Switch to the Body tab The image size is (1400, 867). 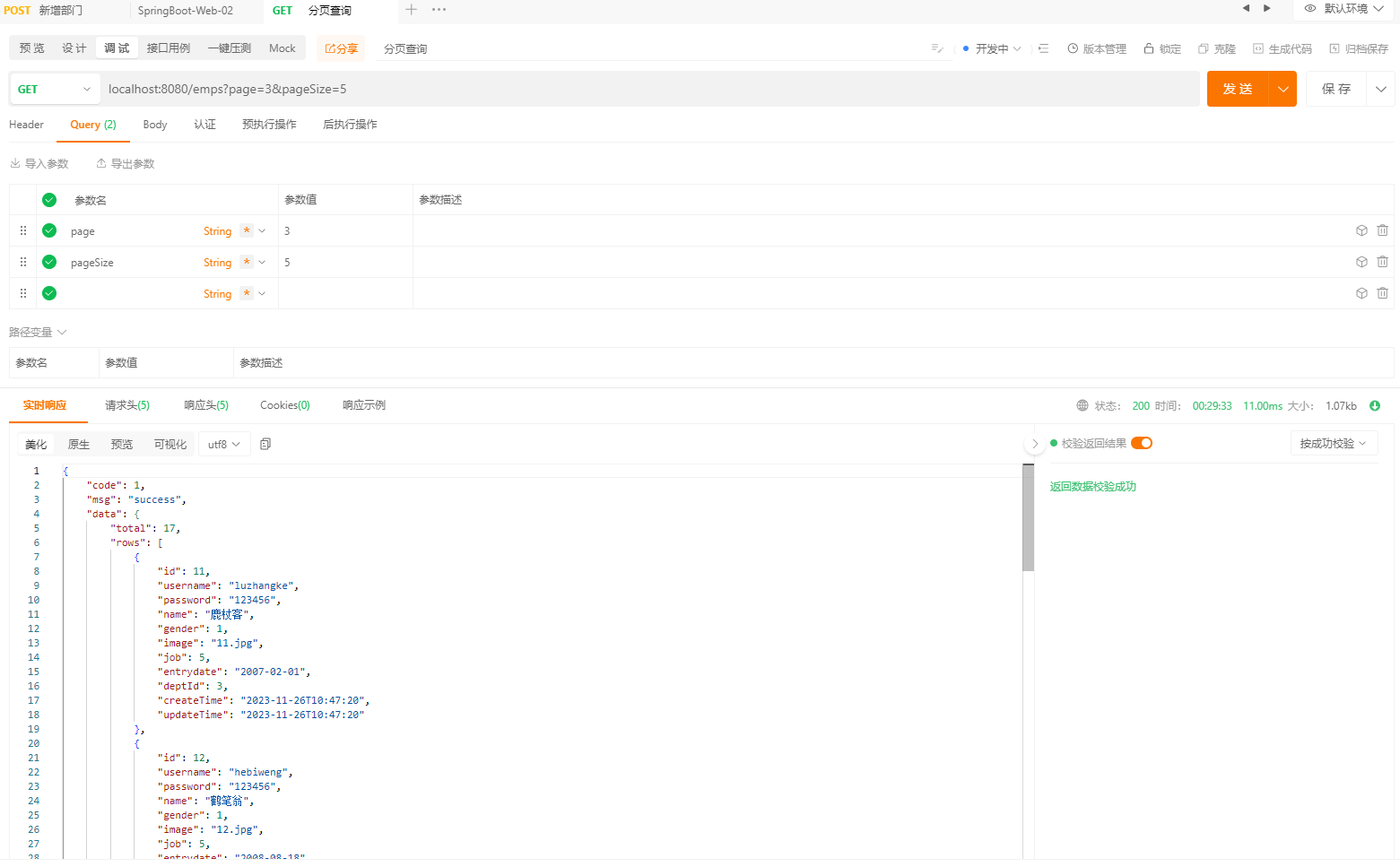coord(154,125)
